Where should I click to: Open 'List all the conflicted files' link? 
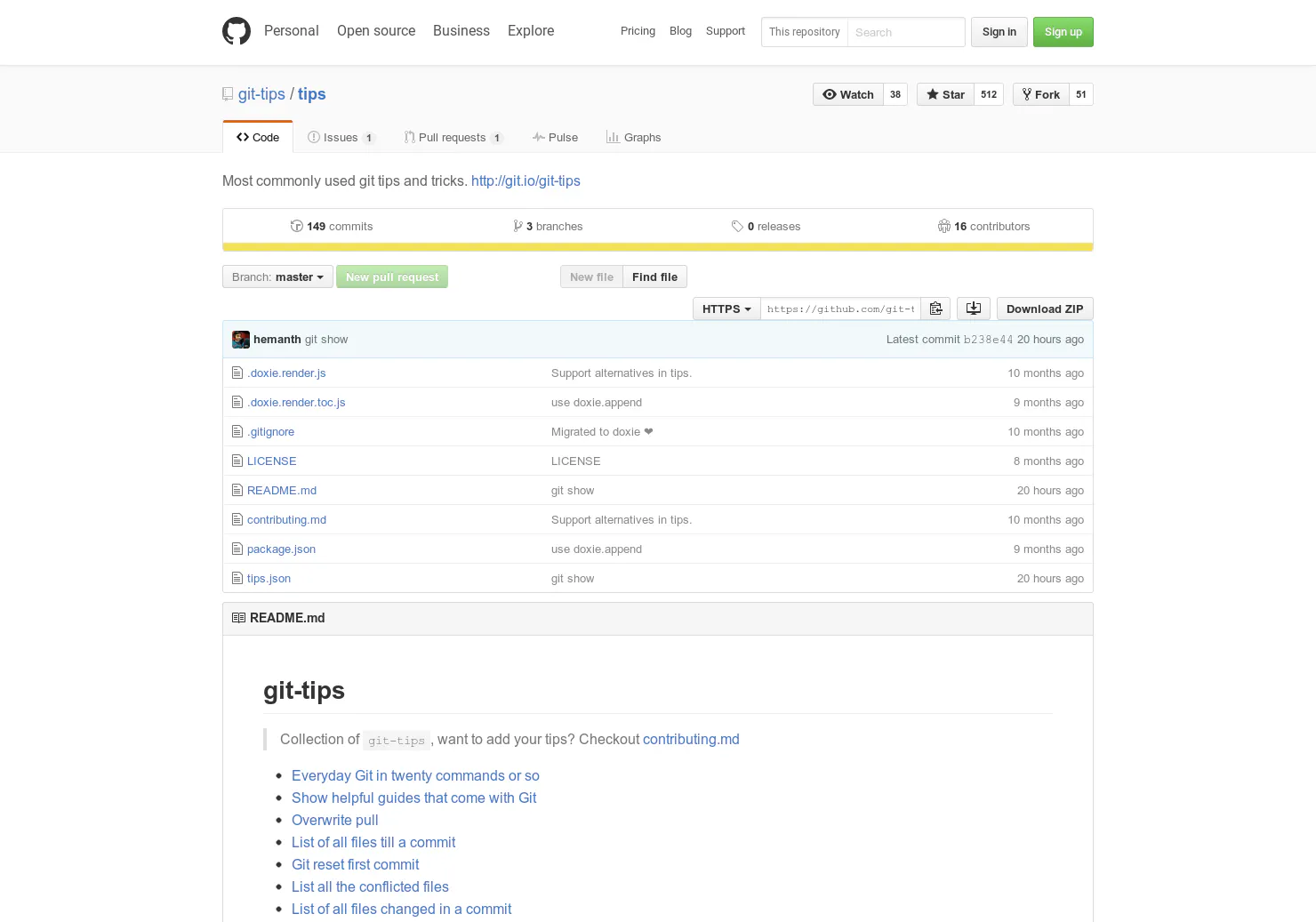pyautogui.click(x=370, y=886)
